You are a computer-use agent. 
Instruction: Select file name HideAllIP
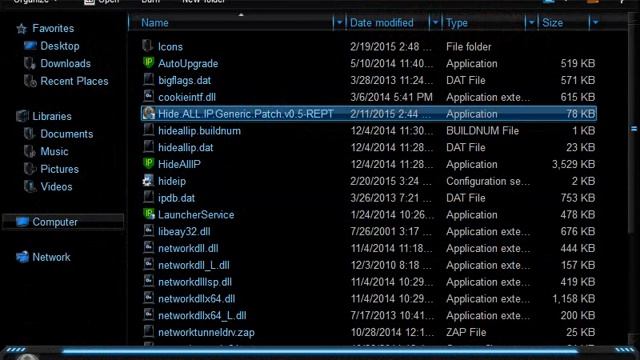pos(179,164)
